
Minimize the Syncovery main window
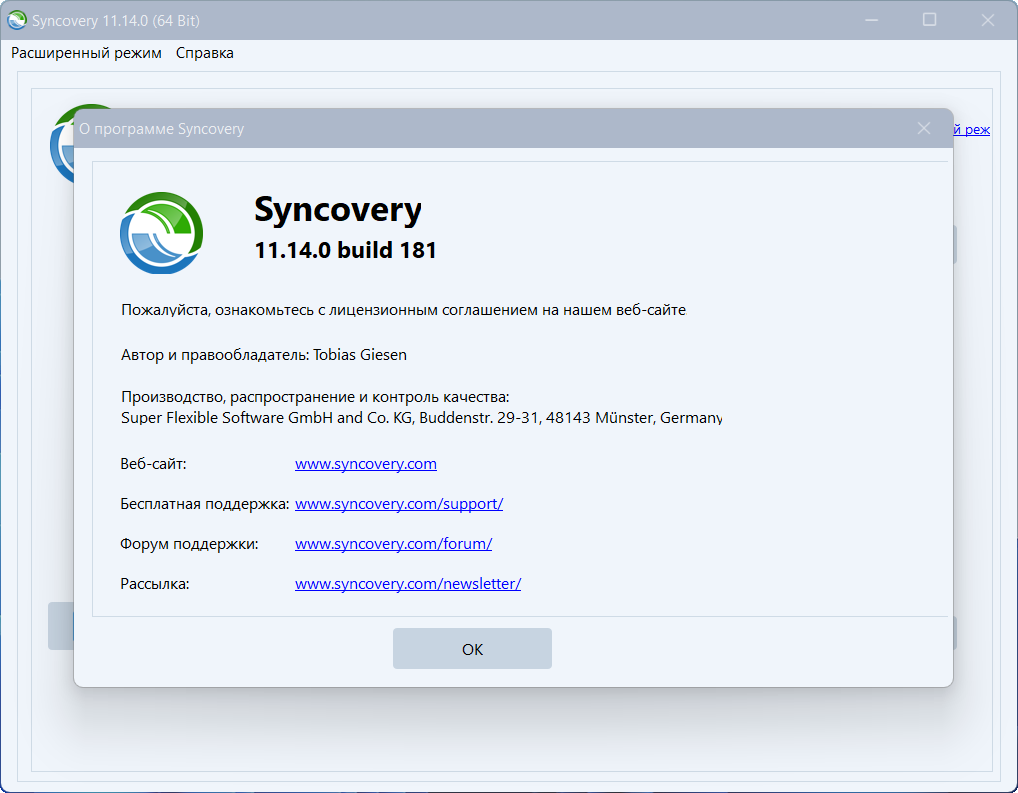click(871, 20)
